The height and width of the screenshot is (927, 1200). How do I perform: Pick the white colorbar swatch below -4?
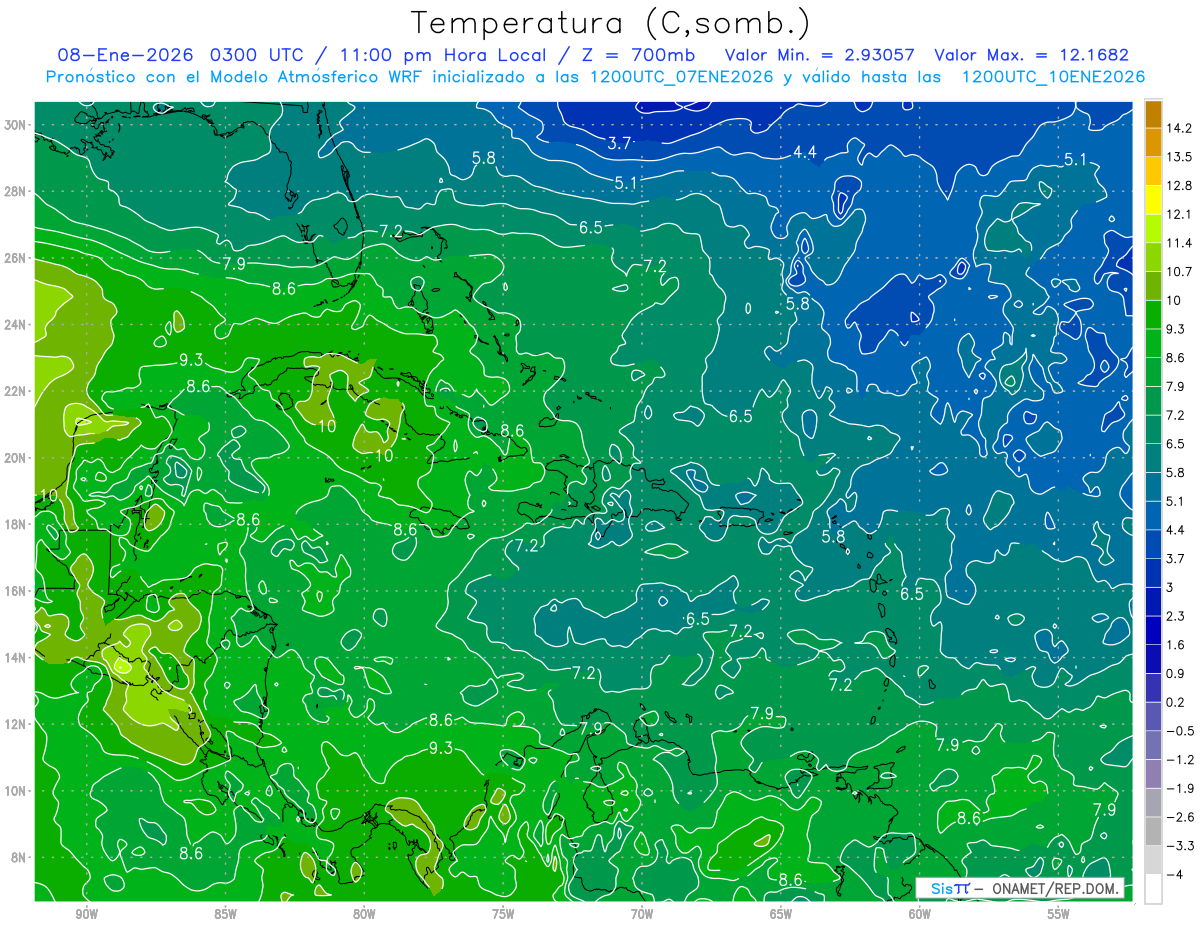click(x=1153, y=889)
